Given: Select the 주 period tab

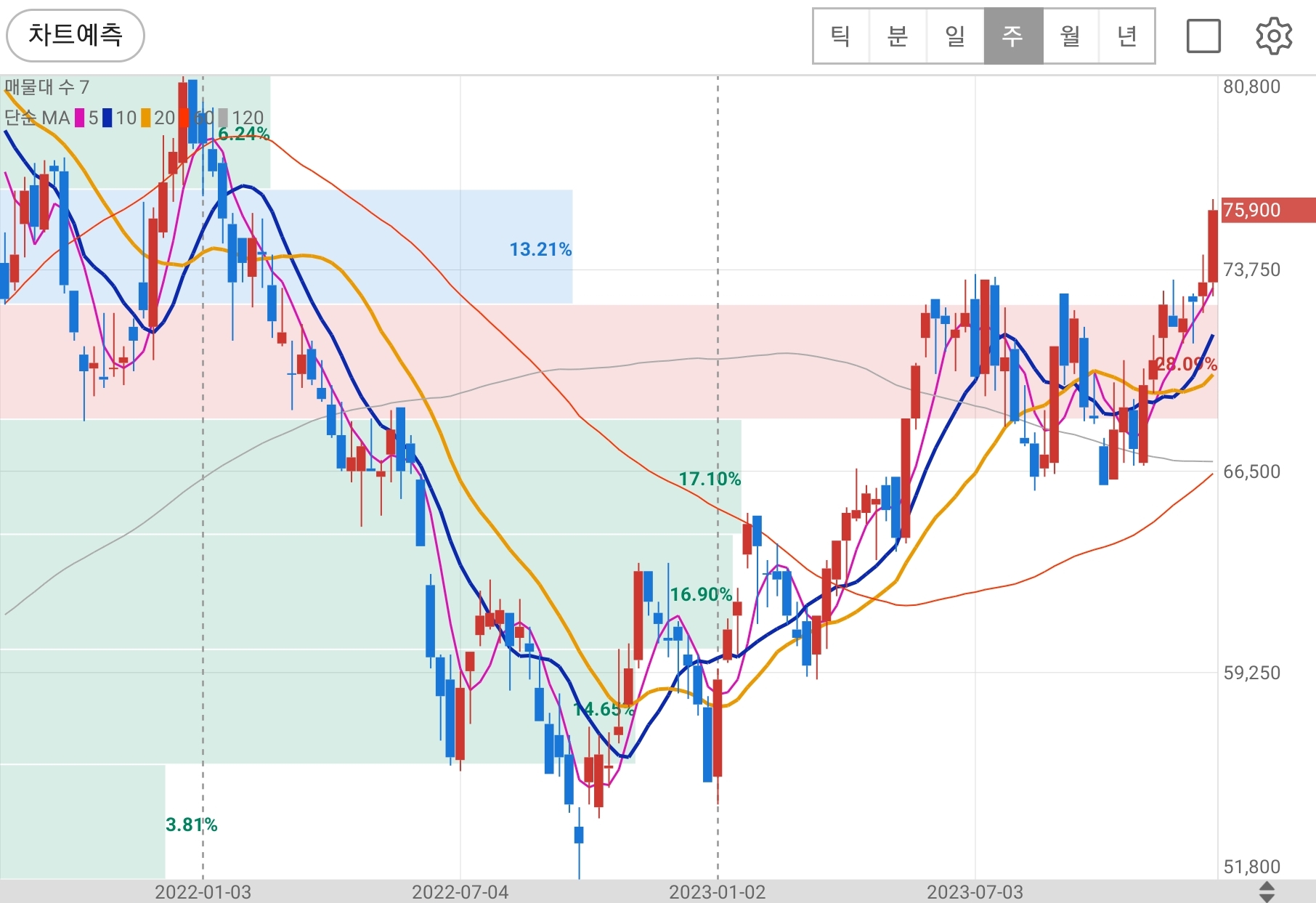Looking at the screenshot, I should coord(1013,36).
